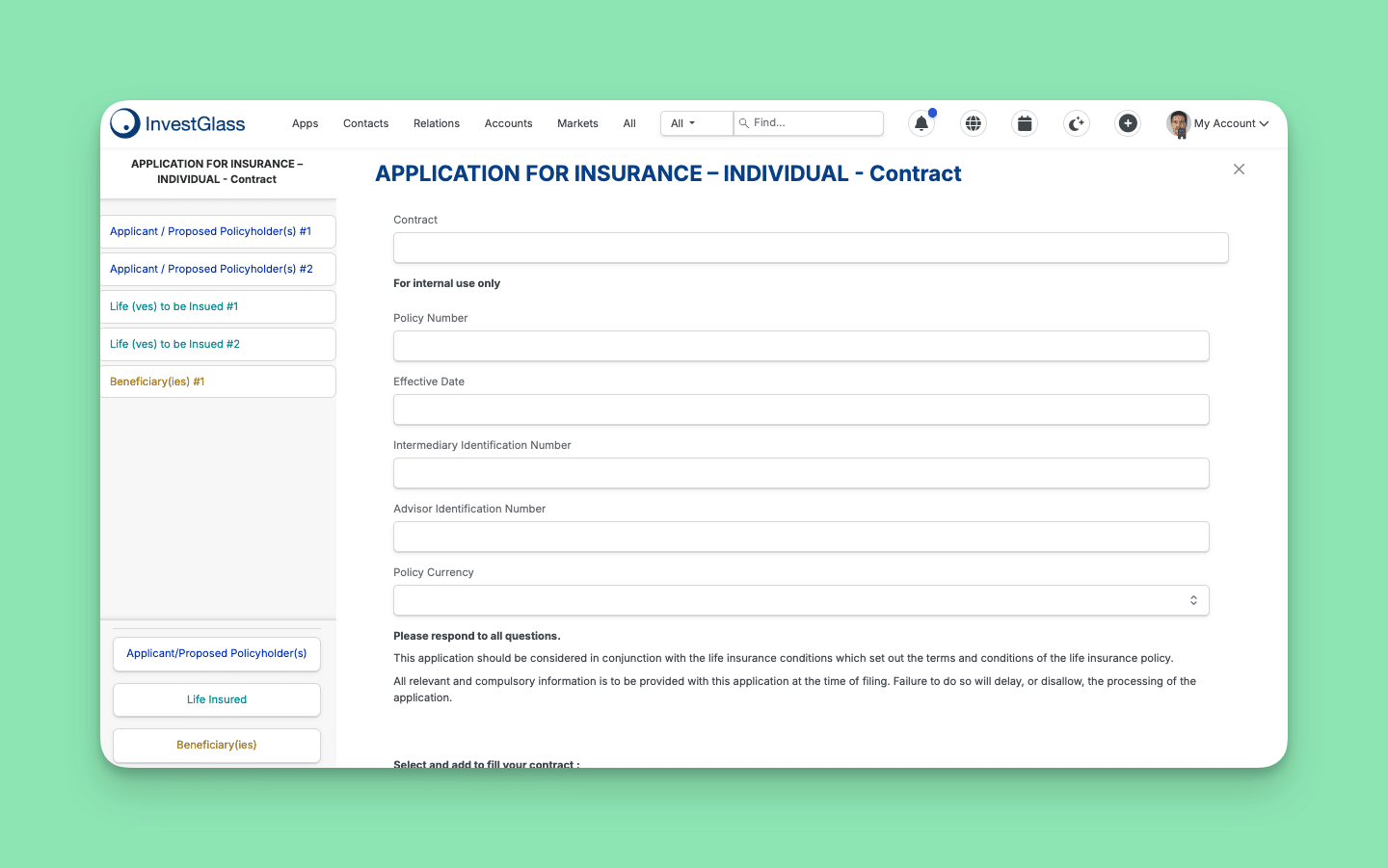Click the 'Policy Currency' label

pos(434,572)
